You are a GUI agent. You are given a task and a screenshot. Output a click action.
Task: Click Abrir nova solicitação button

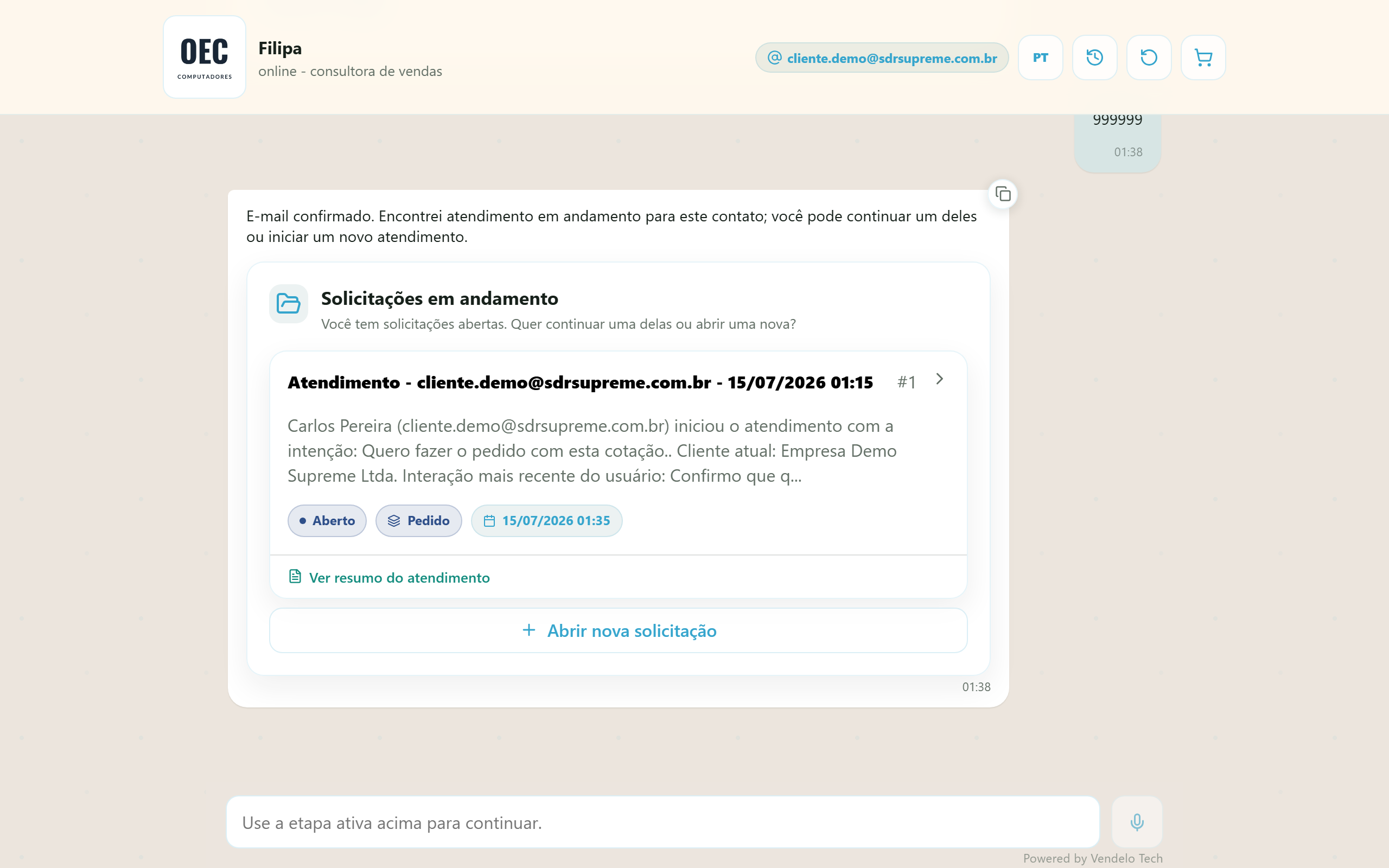coord(618,630)
